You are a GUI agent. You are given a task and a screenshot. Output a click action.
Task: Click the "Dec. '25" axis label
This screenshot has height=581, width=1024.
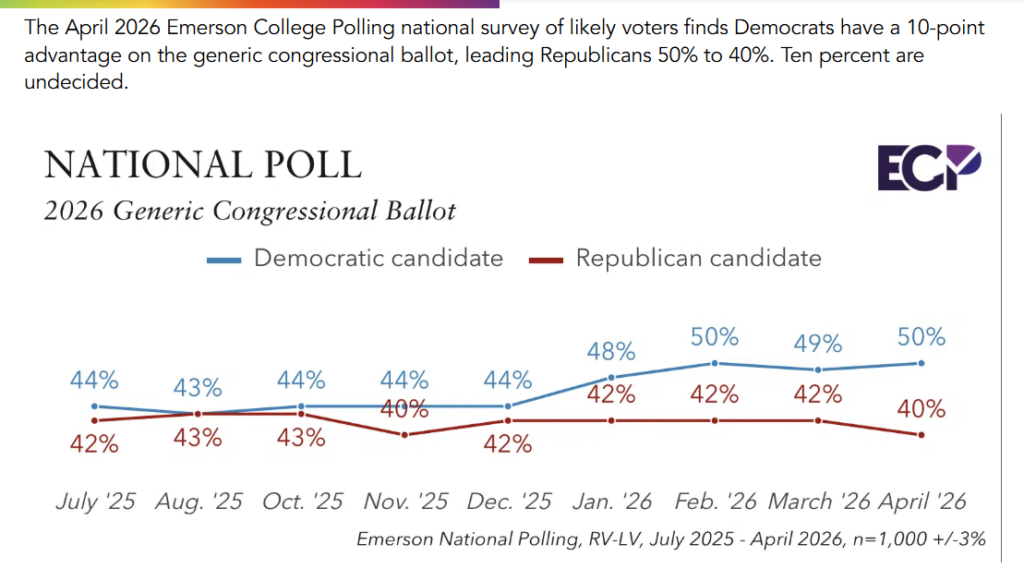tap(507, 501)
